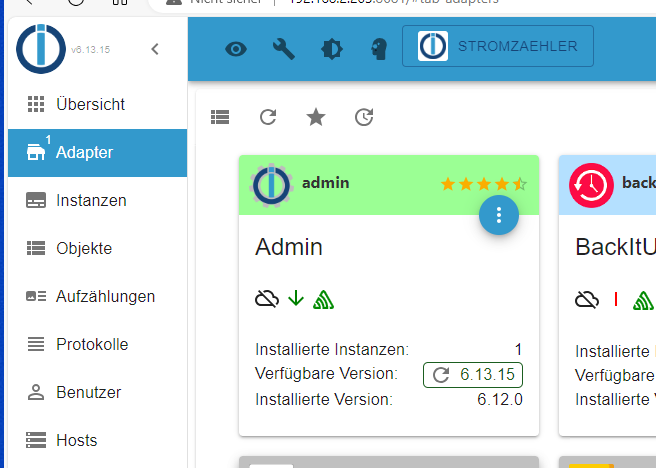Screen dimensions: 656x468
Task: Filter adapters with the star icon
Action: 316,117
